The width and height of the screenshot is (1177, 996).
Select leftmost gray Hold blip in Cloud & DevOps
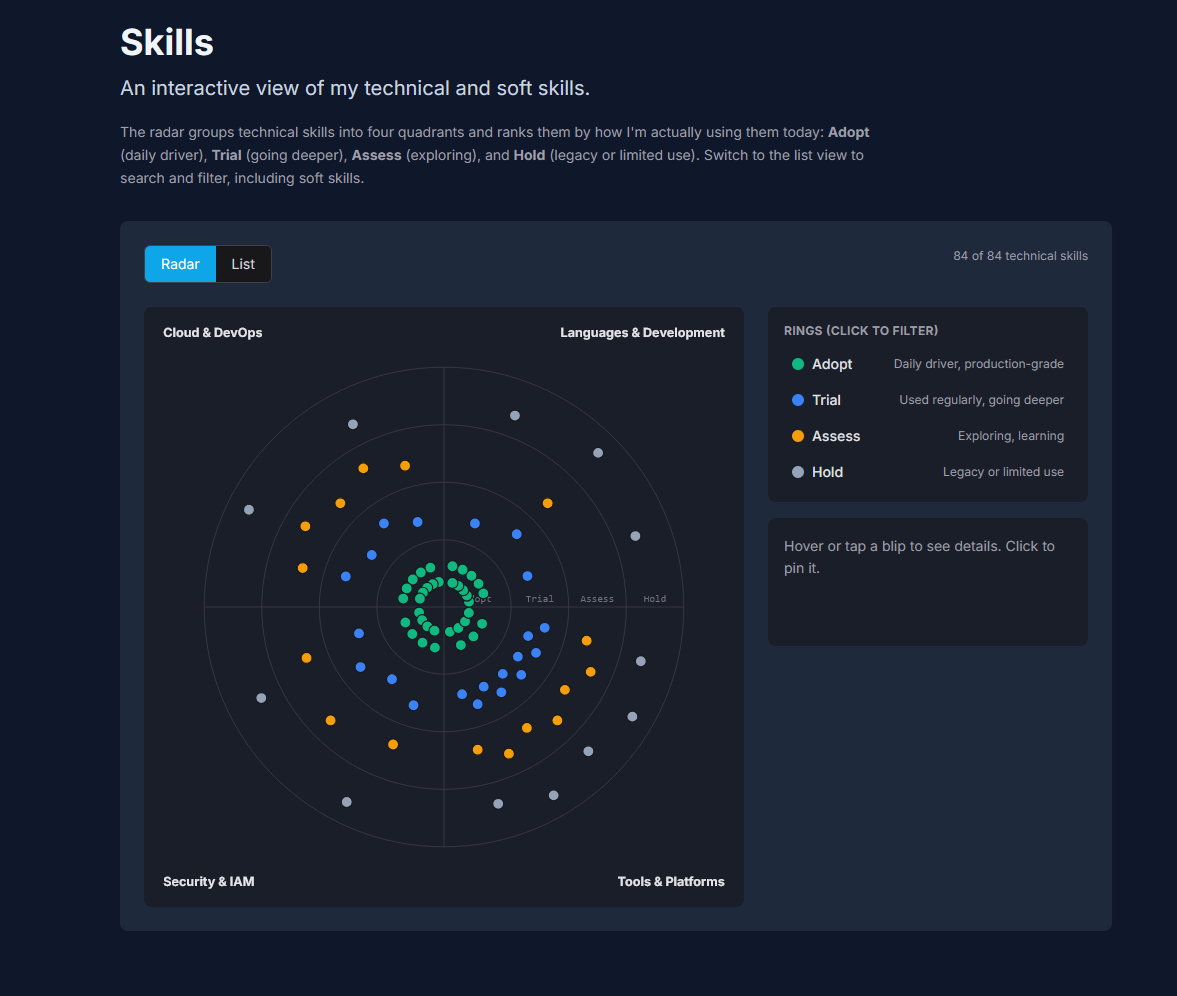249,510
